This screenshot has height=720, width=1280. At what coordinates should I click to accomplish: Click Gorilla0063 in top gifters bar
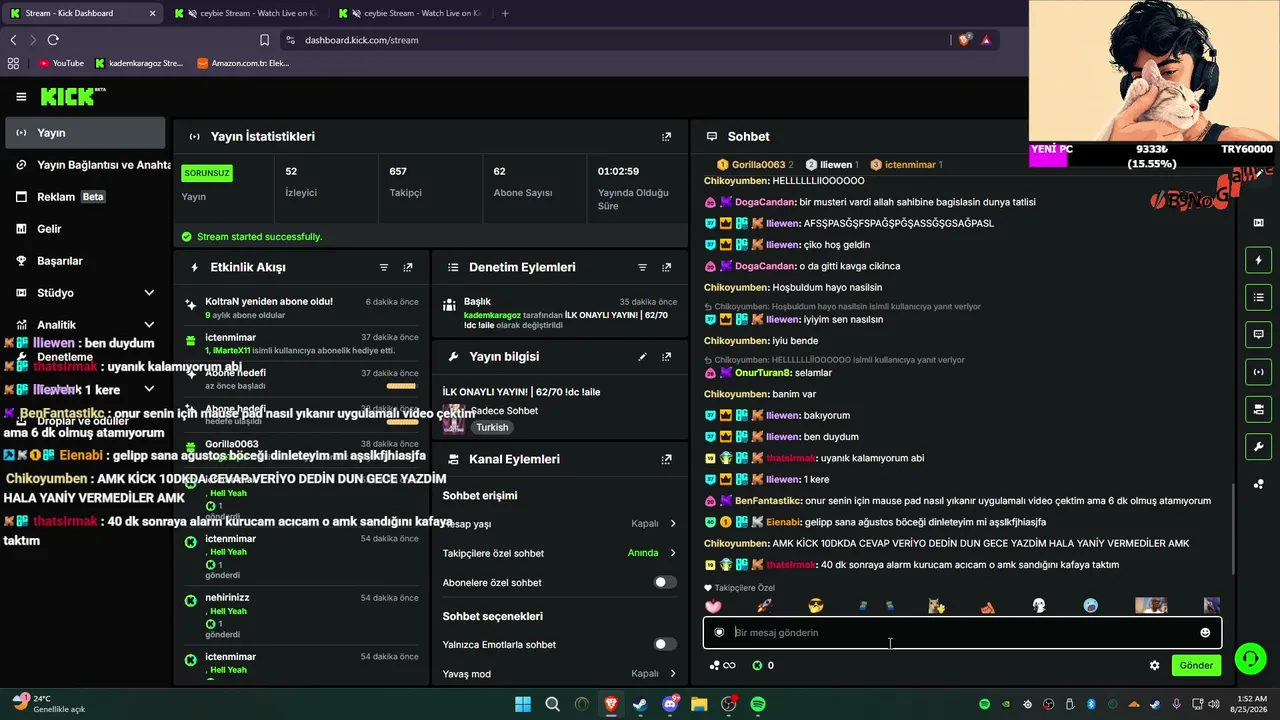tap(758, 165)
